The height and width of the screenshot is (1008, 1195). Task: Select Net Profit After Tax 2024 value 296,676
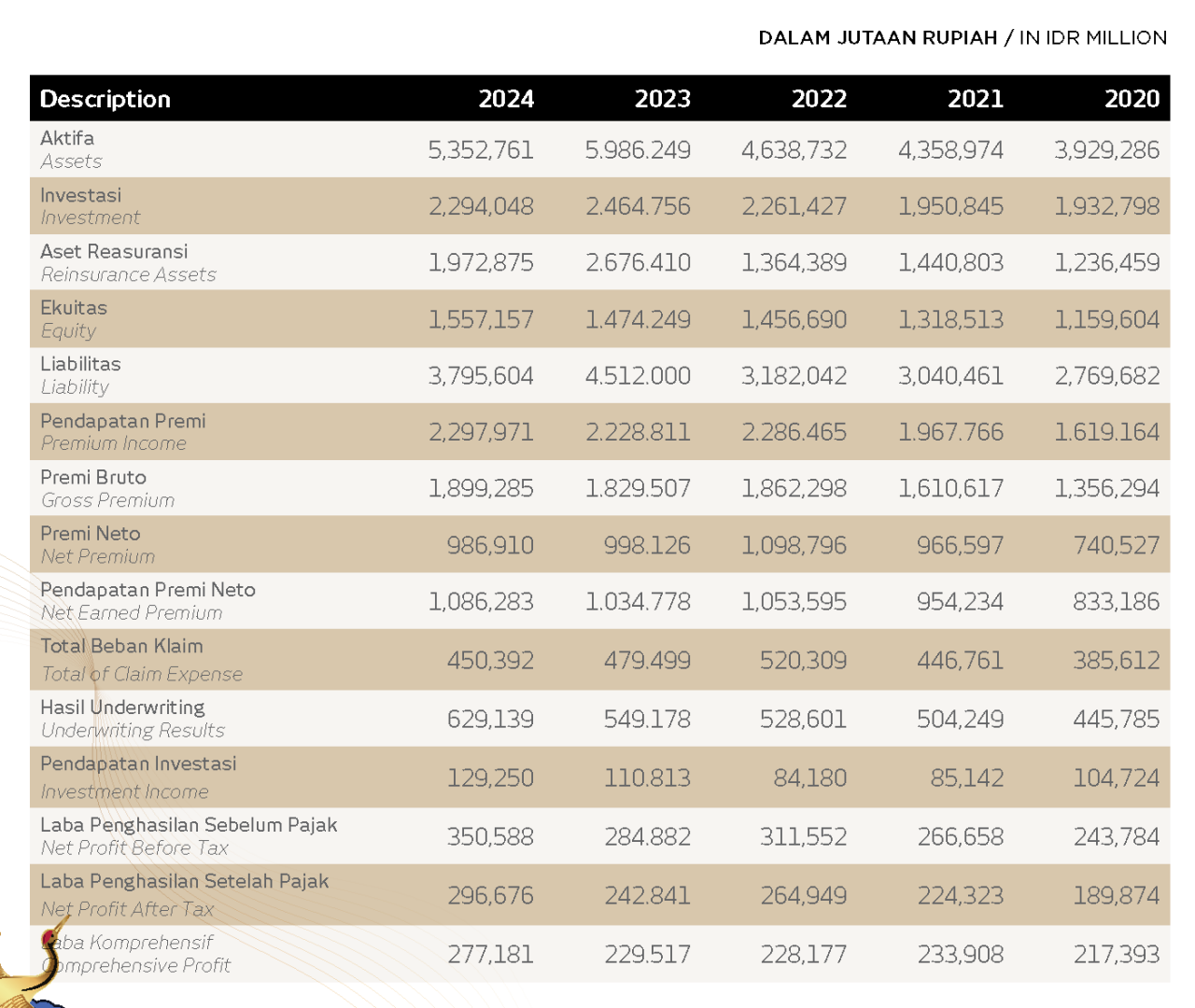(490, 896)
